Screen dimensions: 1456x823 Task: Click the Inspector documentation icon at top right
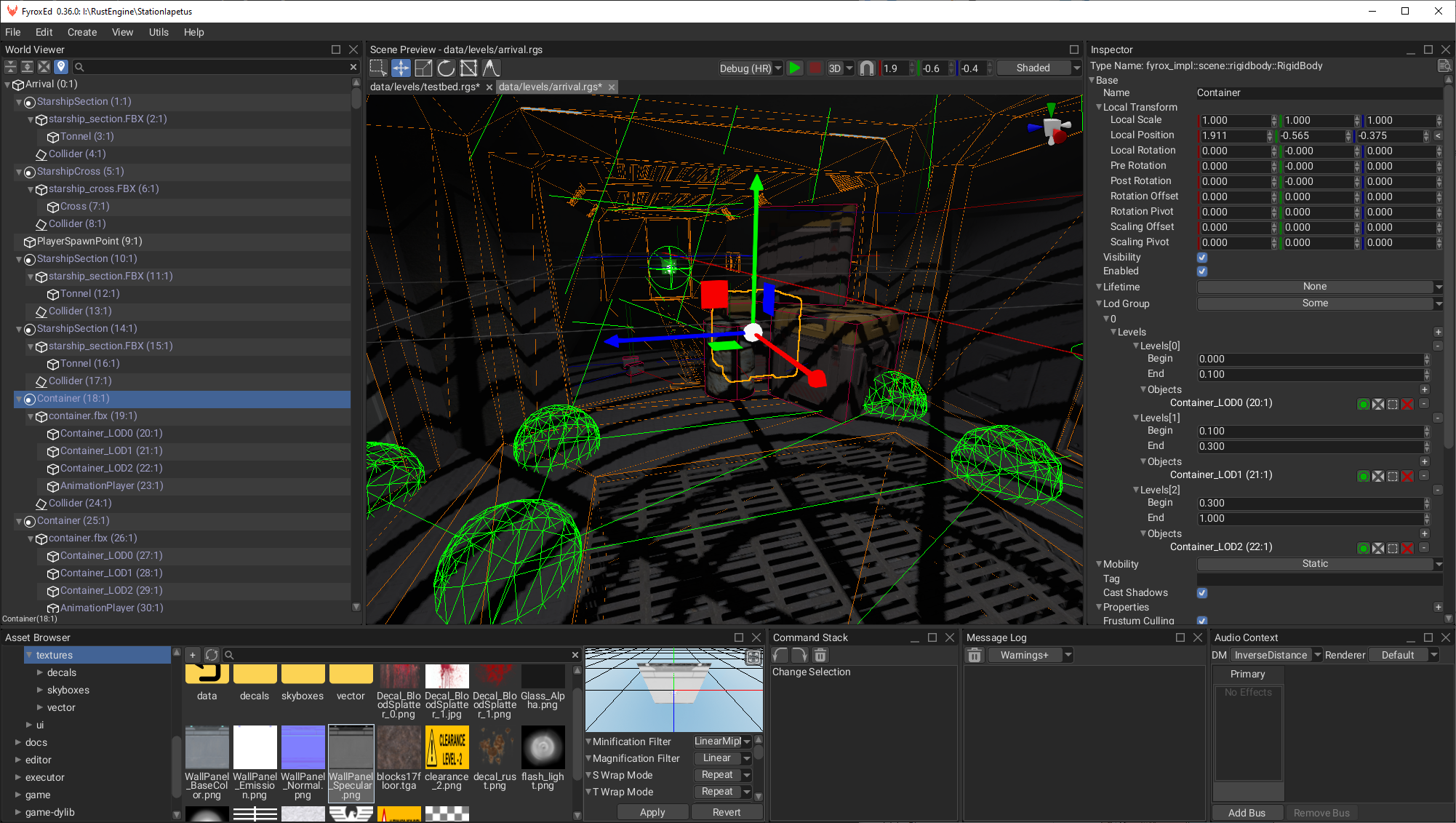[1444, 66]
